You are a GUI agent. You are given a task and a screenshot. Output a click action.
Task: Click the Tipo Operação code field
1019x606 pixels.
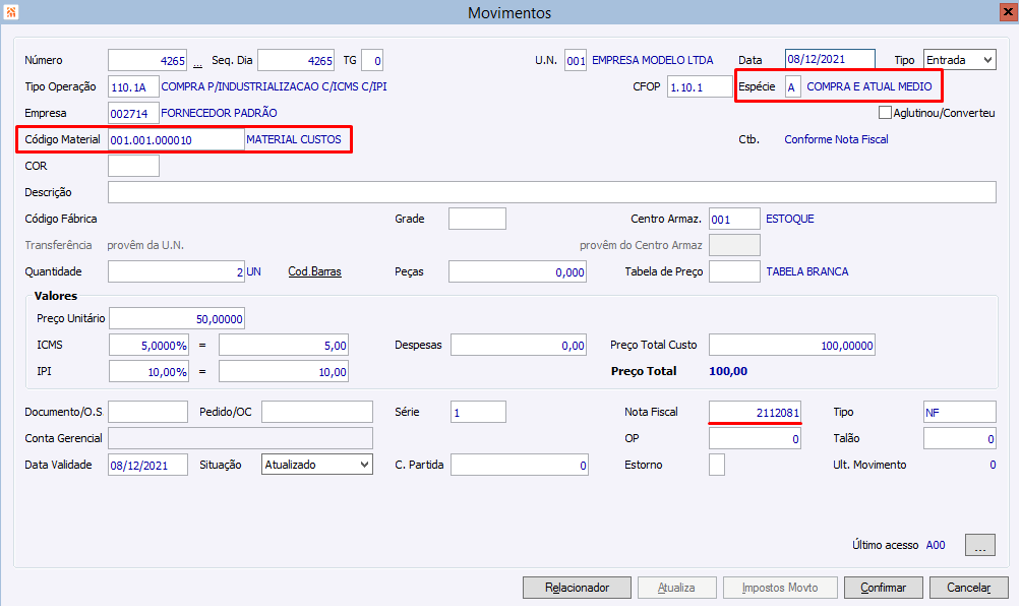133,86
